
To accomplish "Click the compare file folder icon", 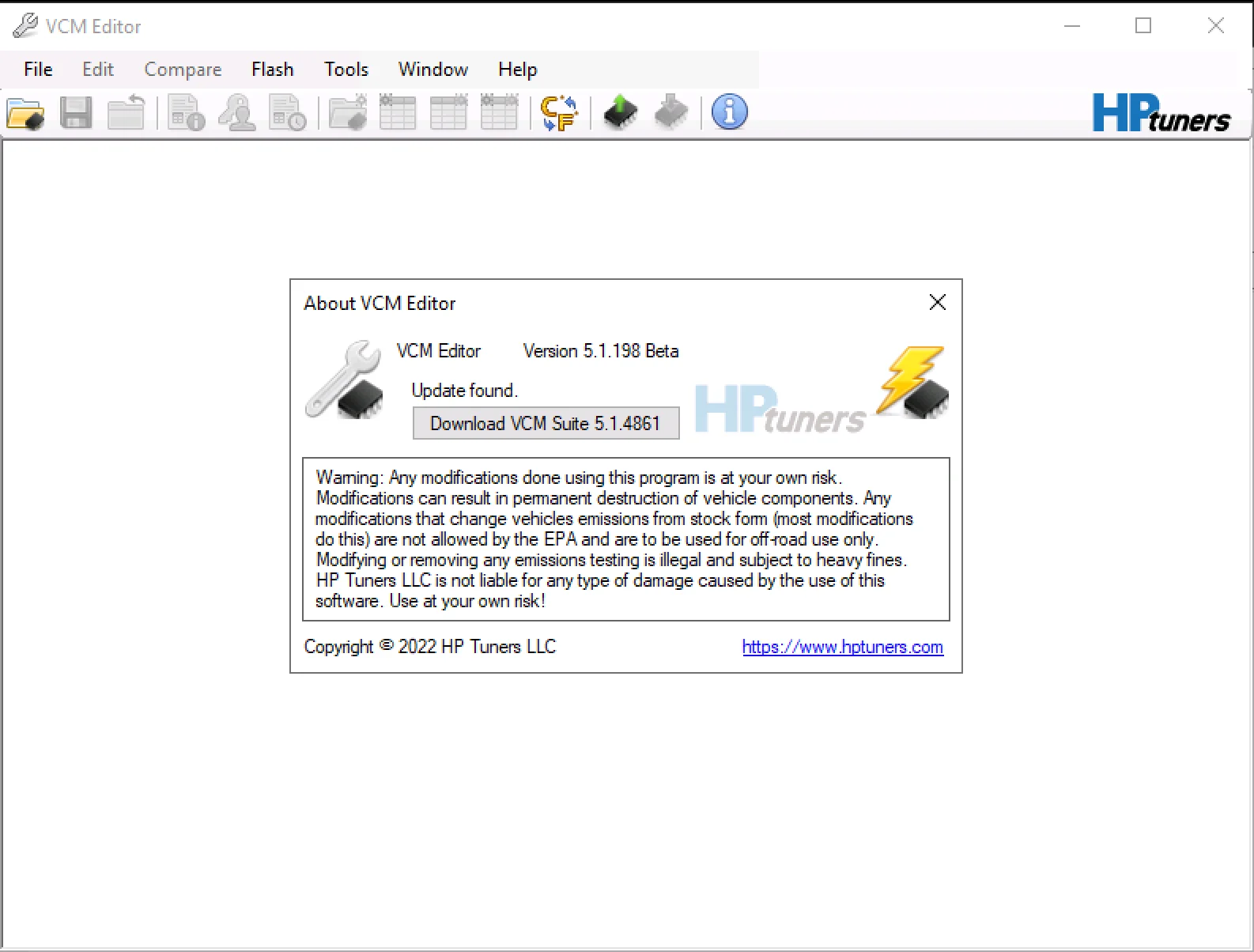I will coord(348,113).
